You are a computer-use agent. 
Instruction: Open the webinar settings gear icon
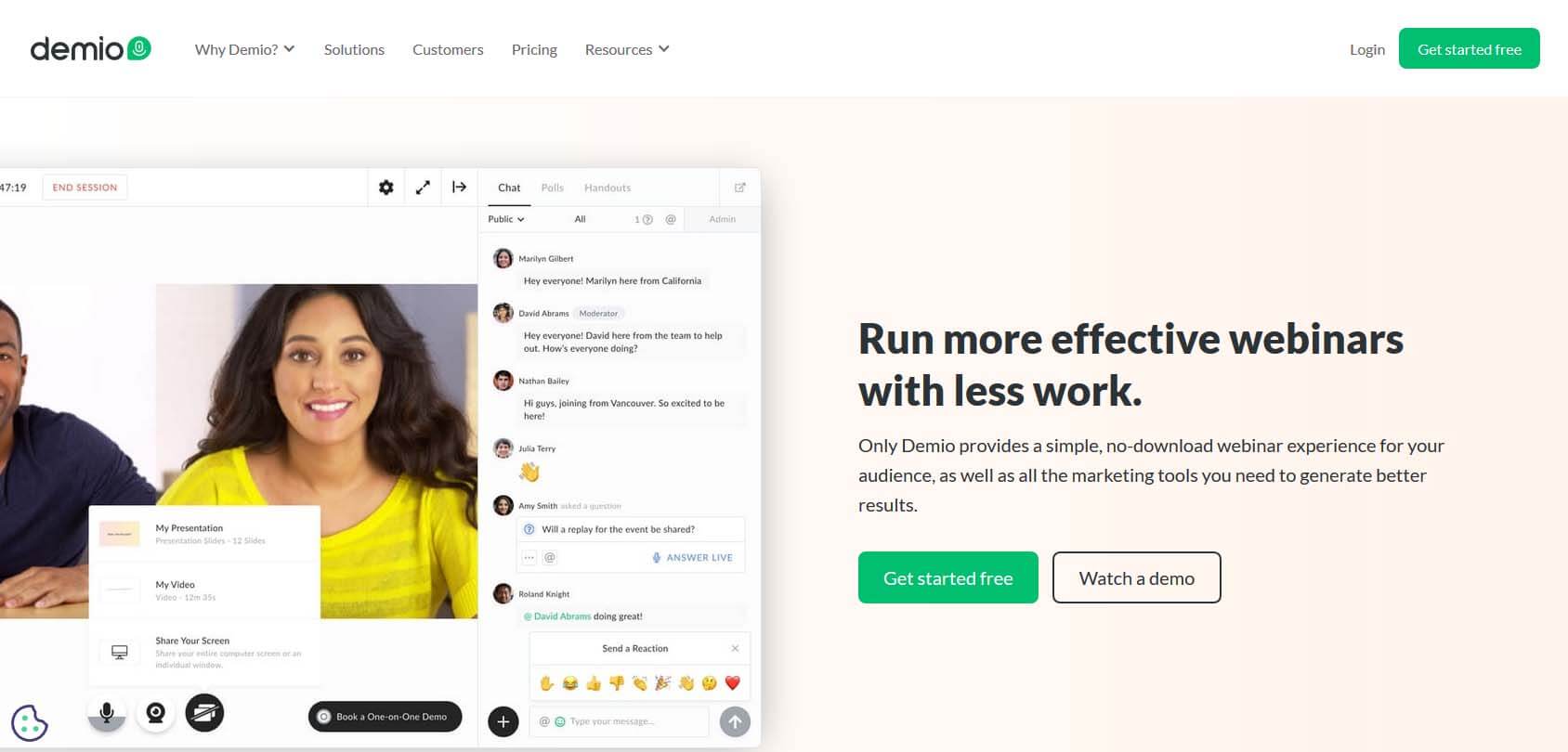click(x=386, y=188)
